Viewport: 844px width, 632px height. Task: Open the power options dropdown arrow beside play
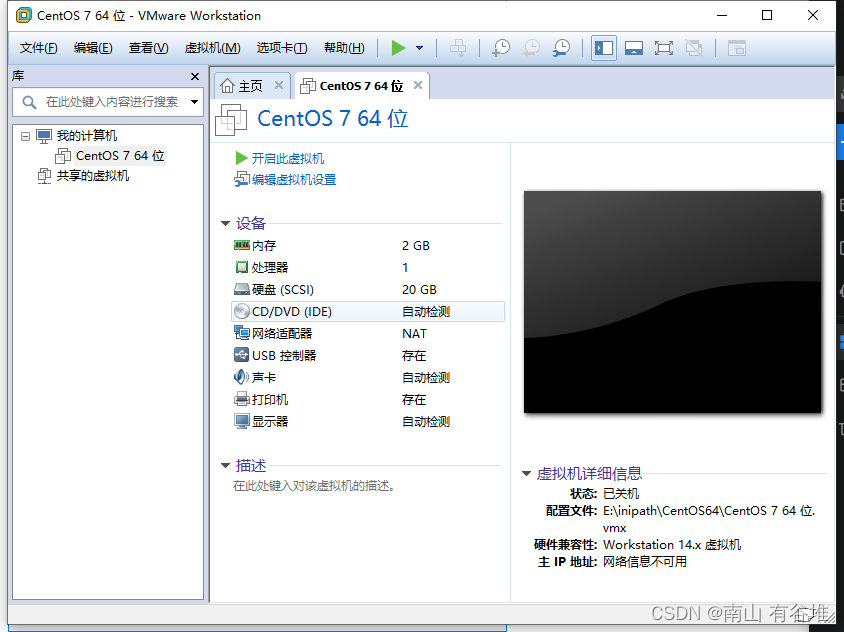click(x=419, y=48)
